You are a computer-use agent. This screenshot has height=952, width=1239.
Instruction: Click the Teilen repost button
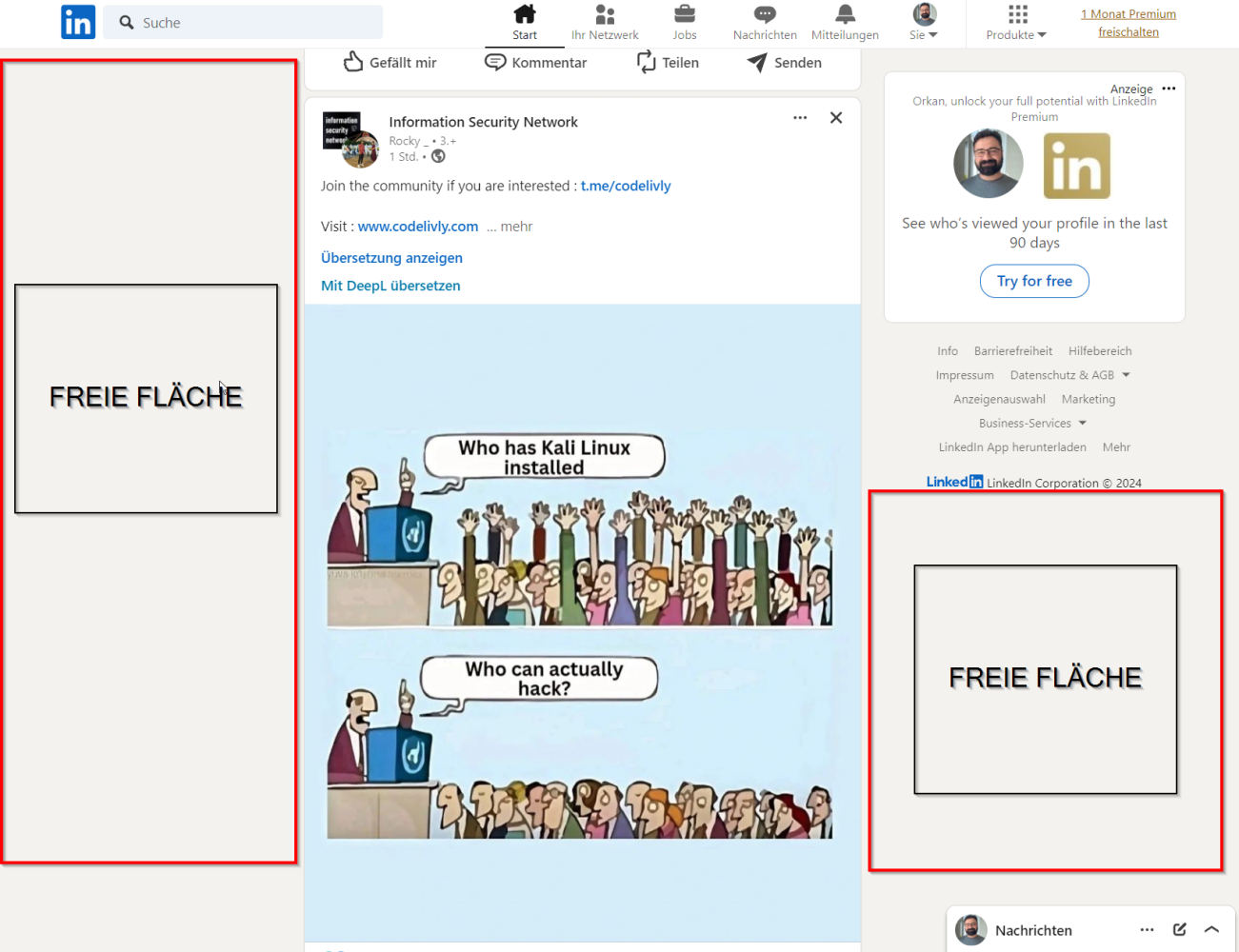click(668, 62)
